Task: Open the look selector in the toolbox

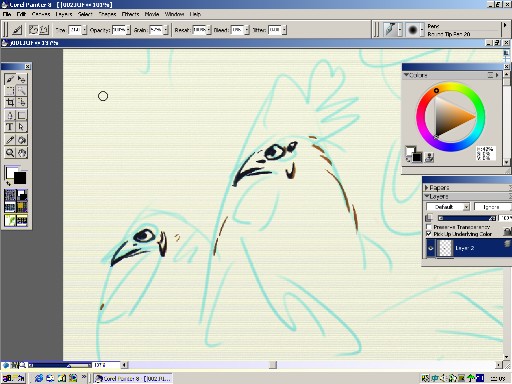Action: [x=10, y=220]
